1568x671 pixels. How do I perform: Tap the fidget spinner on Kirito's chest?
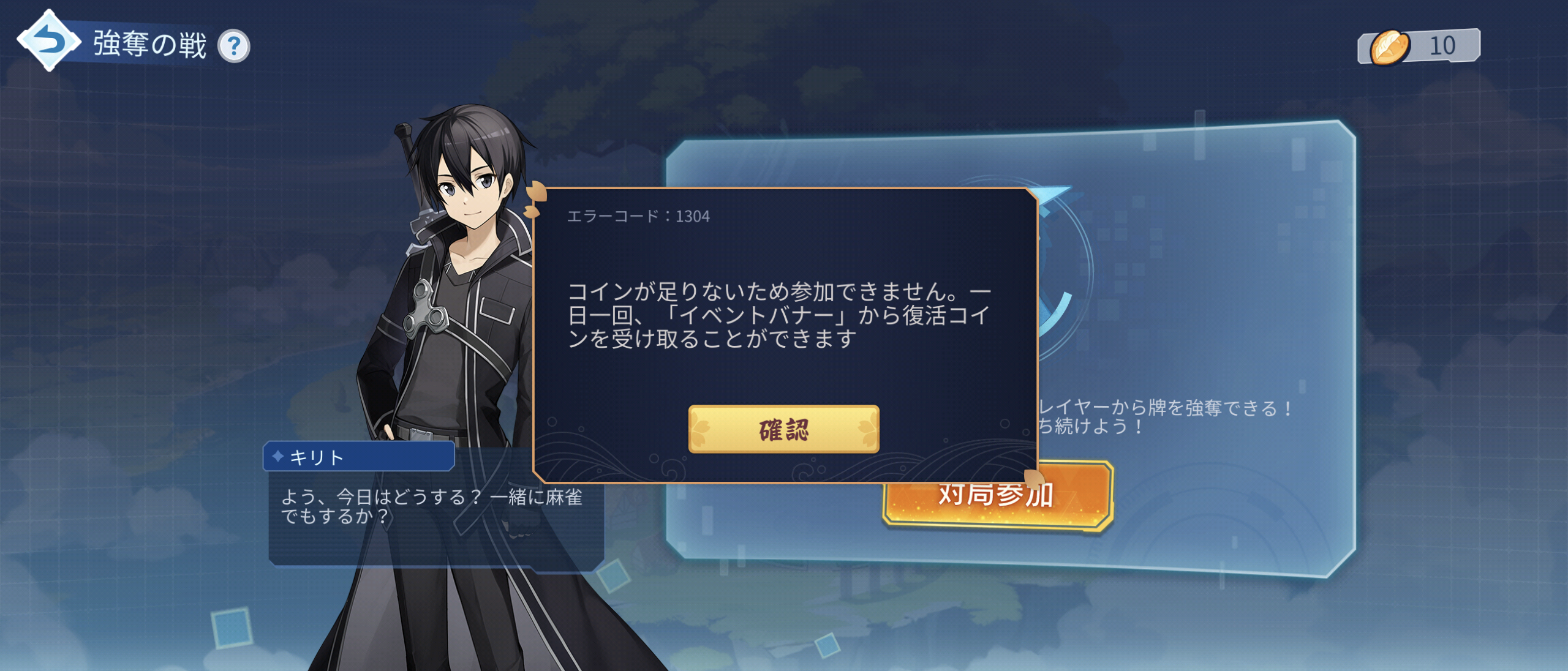coord(428,308)
